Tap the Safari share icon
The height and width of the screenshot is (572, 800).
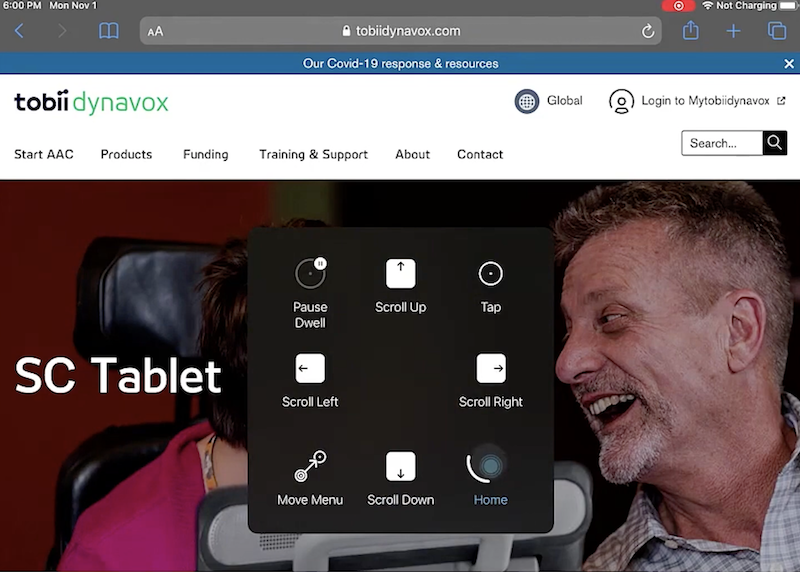point(690,31)
